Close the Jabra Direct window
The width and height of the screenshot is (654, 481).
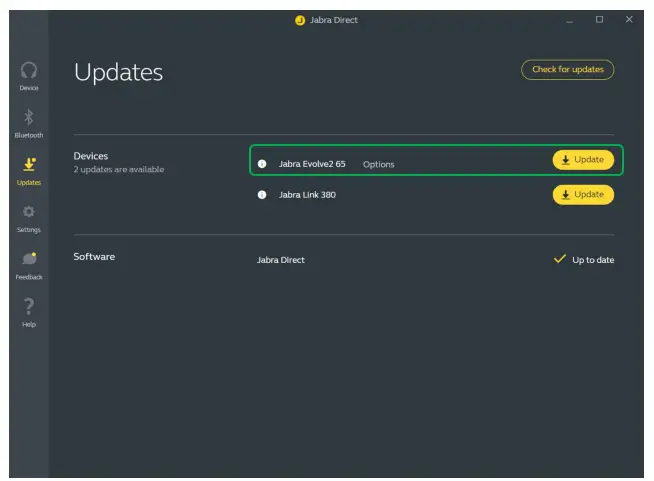click(x=629, y=19)
